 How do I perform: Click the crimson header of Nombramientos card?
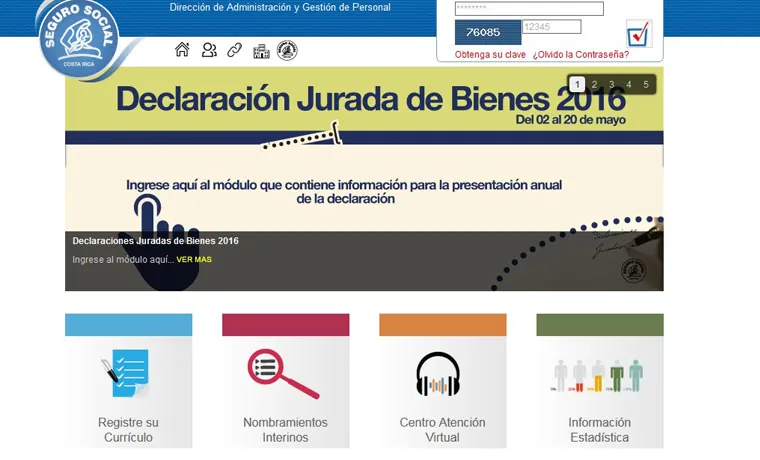(285, 325)
